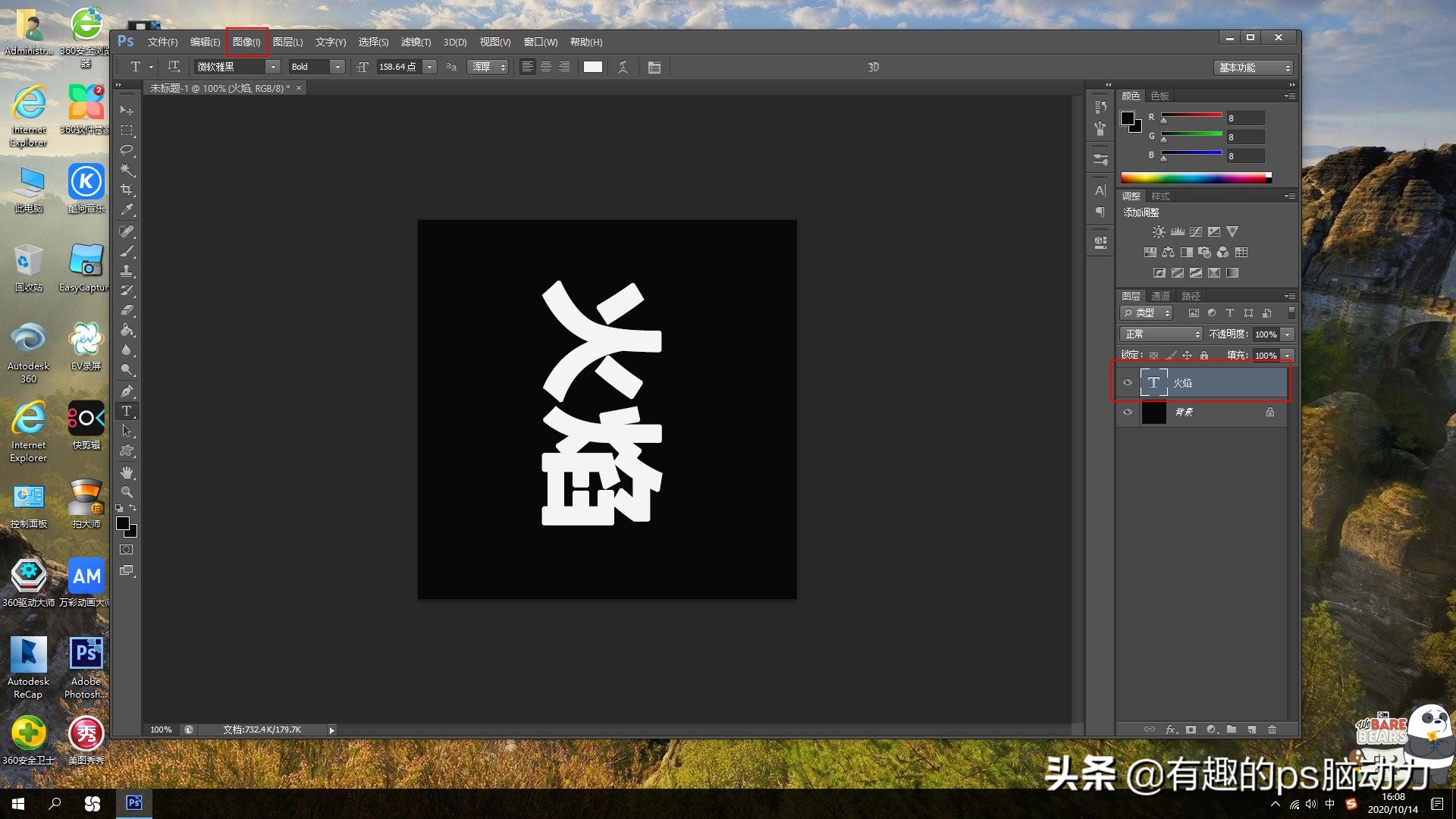
Task: Select the Pen tool
Action: (x=127, y=391)
